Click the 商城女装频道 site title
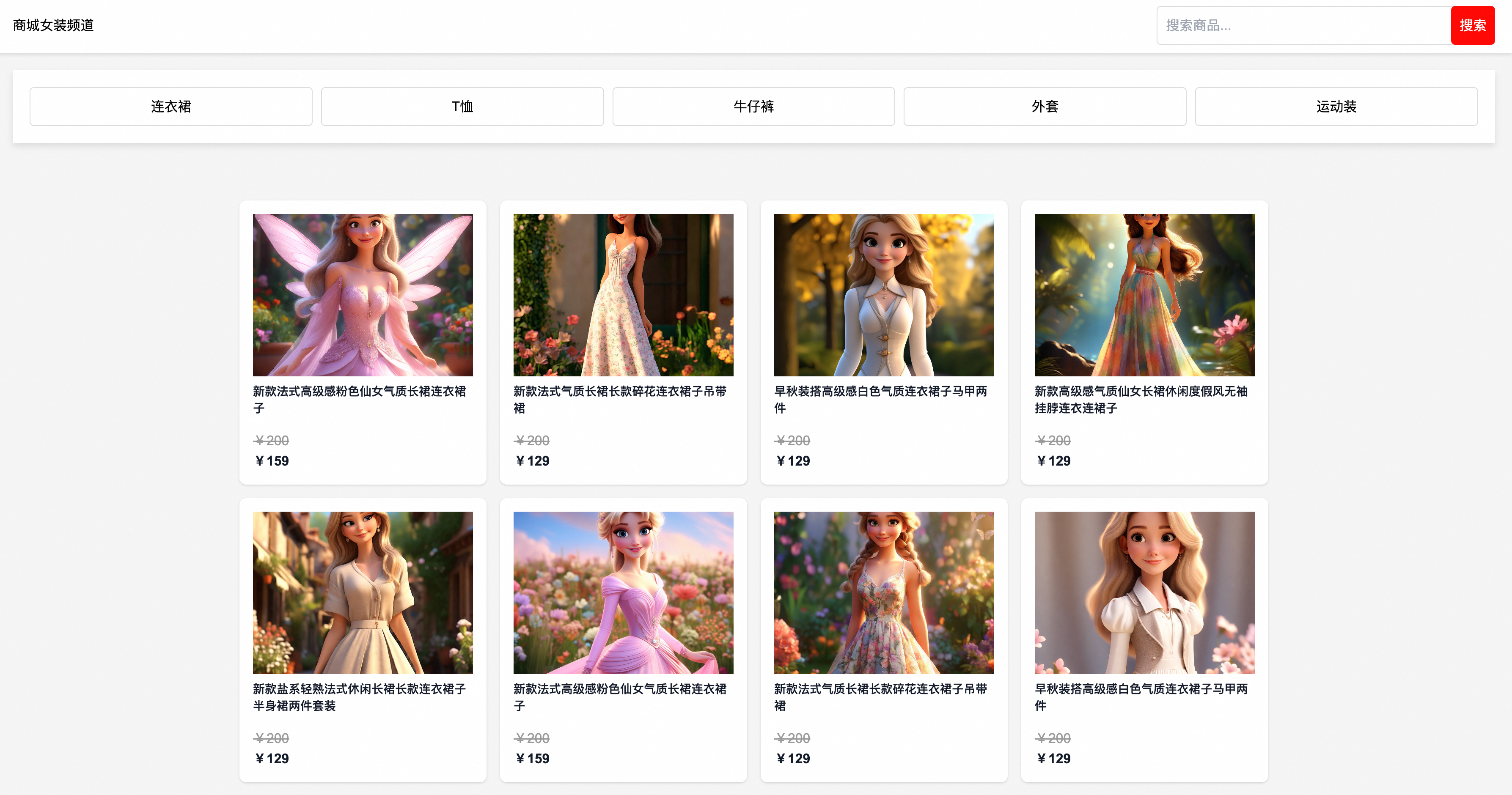 (53, 25)
